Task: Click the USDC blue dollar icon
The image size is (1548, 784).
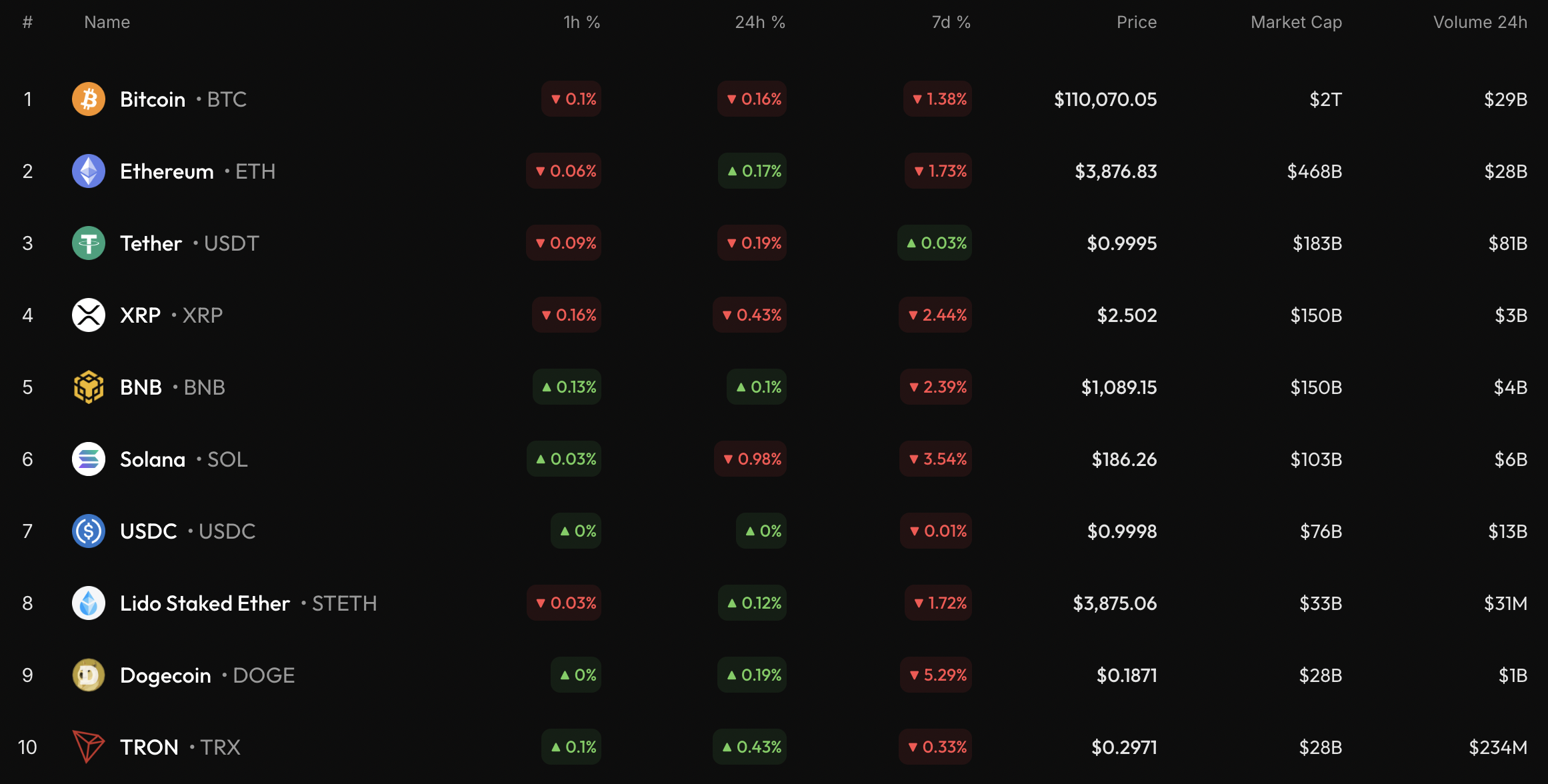Action: coord(89,531)
